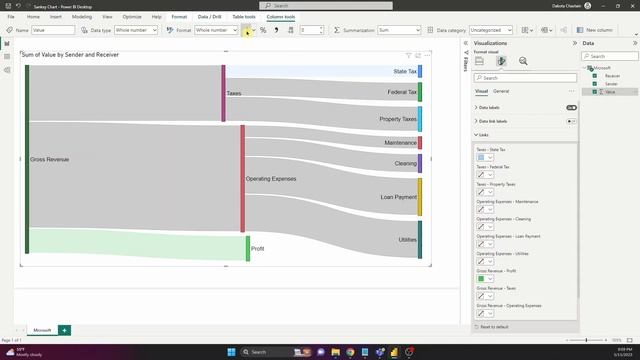The height and width of the screenshot is (360, 640).
Task: Toggle the Data labels switch
Action: coord(571,108)
